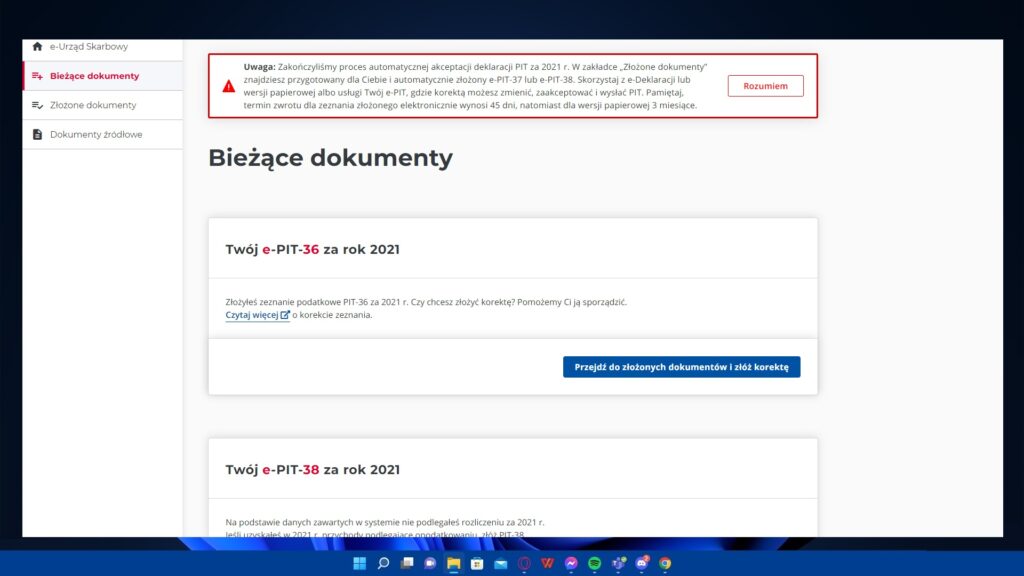This screenshot has width=1024, height=576.
Task: Click the document icon beside Dokumenty źródłowe
Action: [x=37, y=135]
